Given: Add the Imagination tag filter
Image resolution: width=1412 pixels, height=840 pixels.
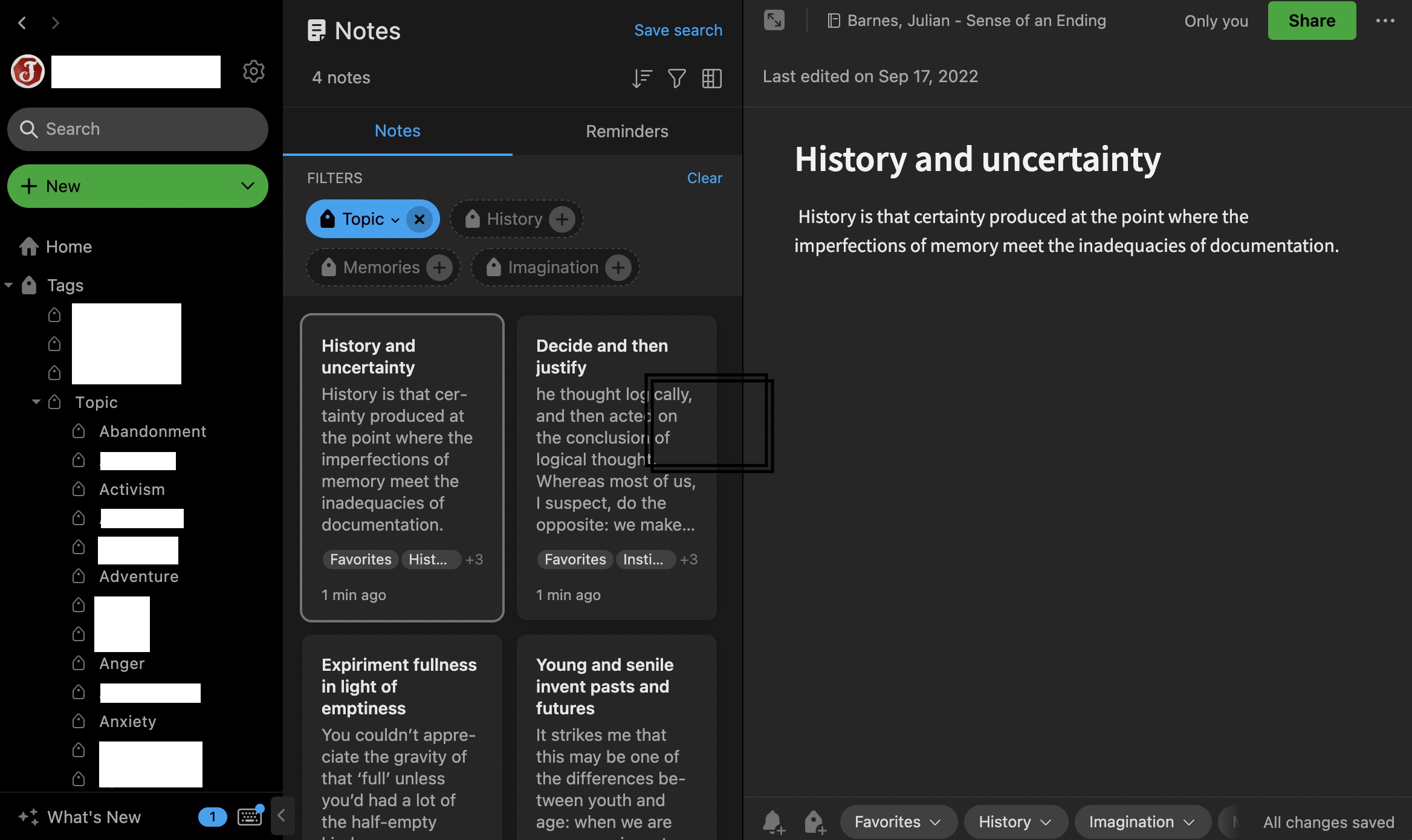Looking at the screenshot, I should click(618, 267).
